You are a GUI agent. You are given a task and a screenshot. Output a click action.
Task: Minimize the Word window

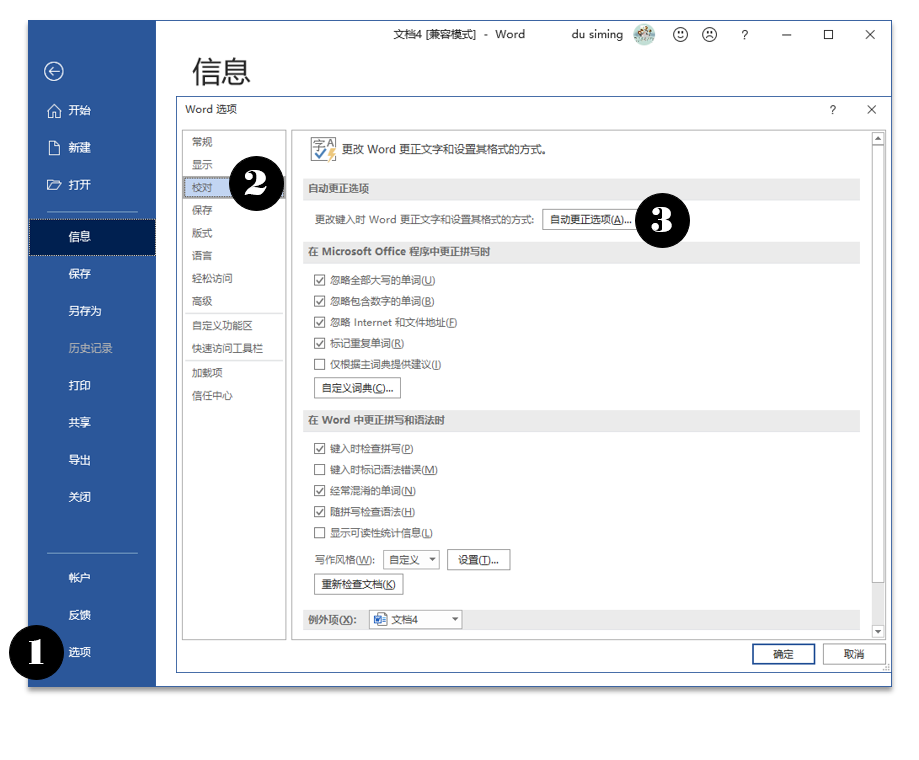coord(787,35)
